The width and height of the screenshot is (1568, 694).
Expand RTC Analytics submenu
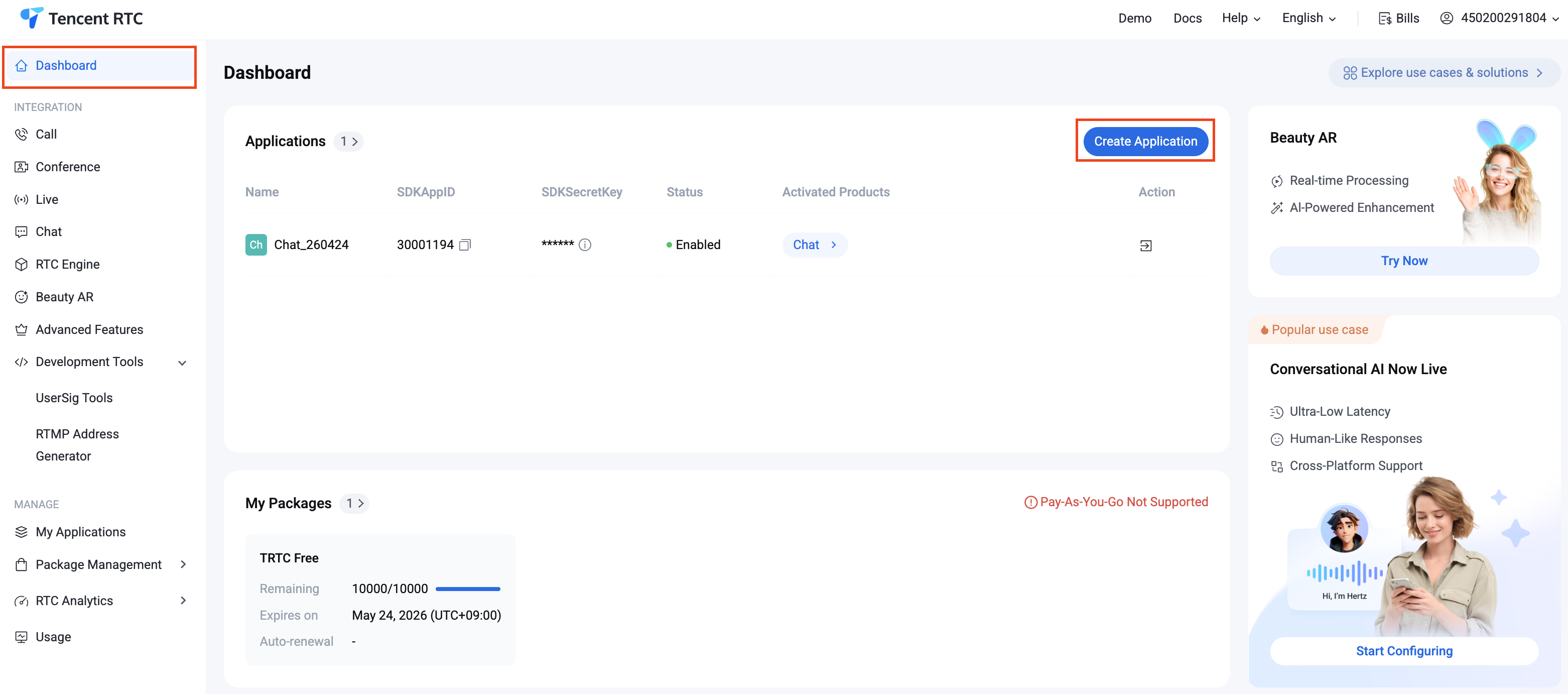point(183,601)
